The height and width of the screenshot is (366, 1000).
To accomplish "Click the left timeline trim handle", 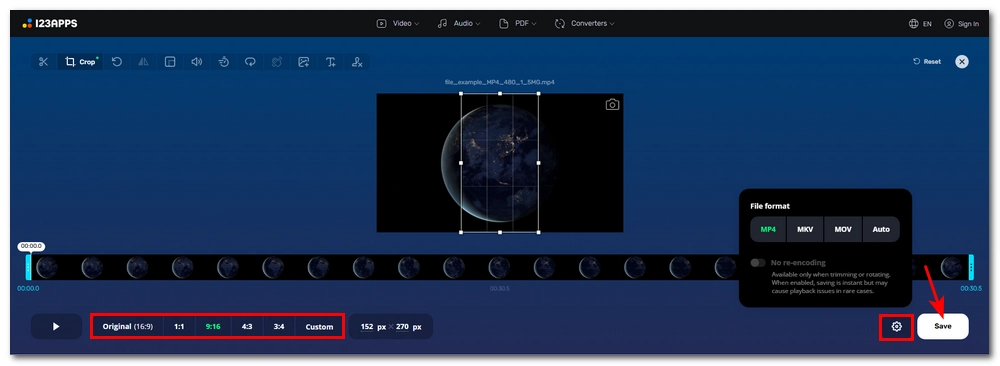I will (28, 267).
